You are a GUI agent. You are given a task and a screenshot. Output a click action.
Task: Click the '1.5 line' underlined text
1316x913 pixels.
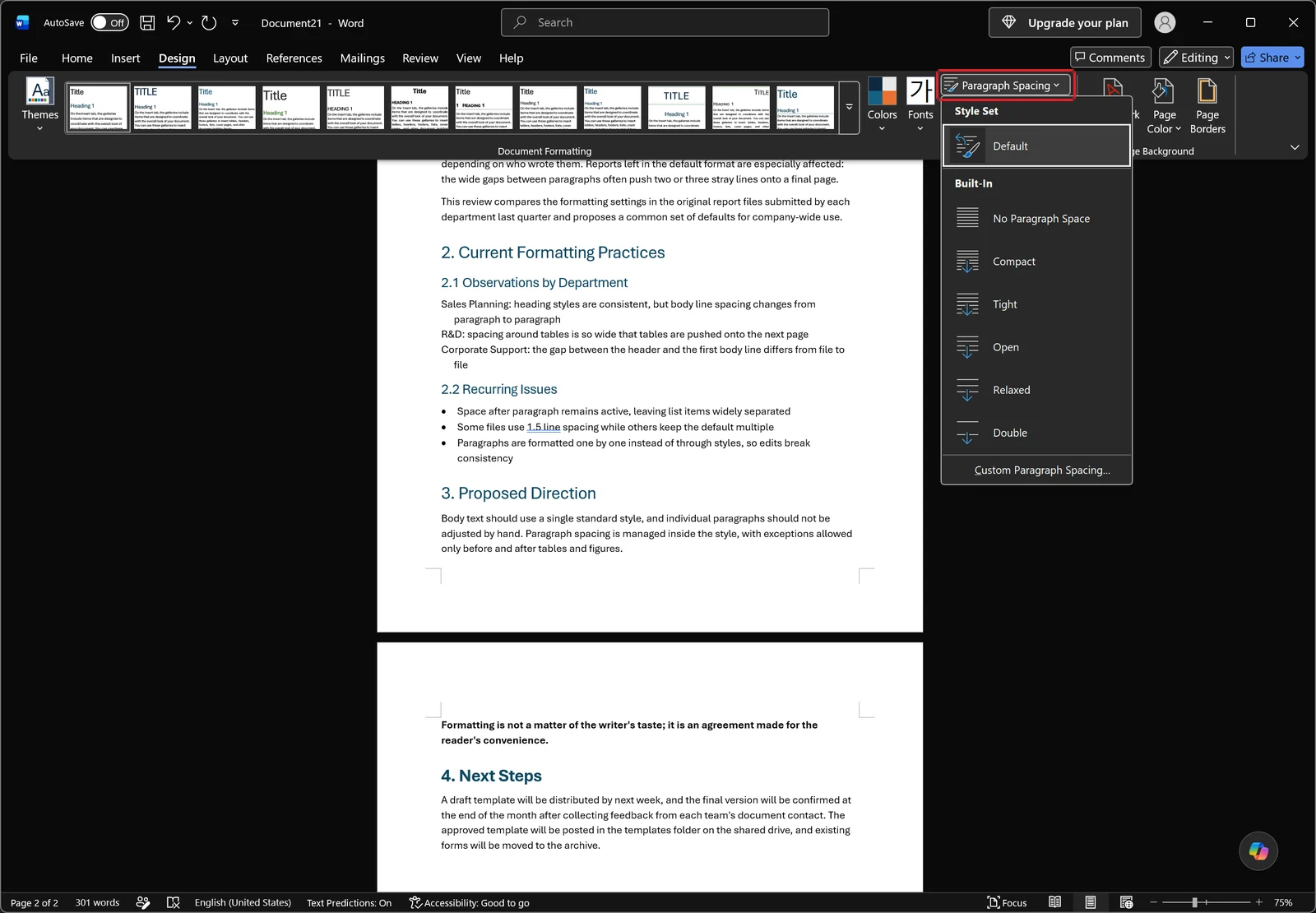click(x=544, y=427)
